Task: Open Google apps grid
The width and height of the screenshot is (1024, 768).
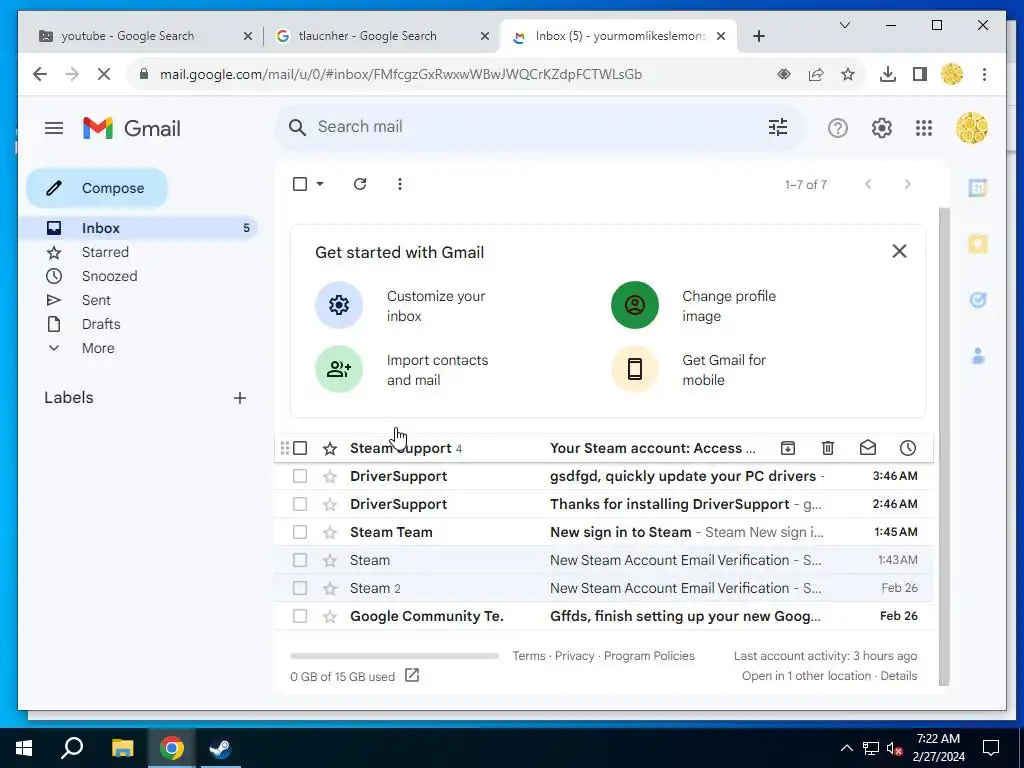Action: 923,128
